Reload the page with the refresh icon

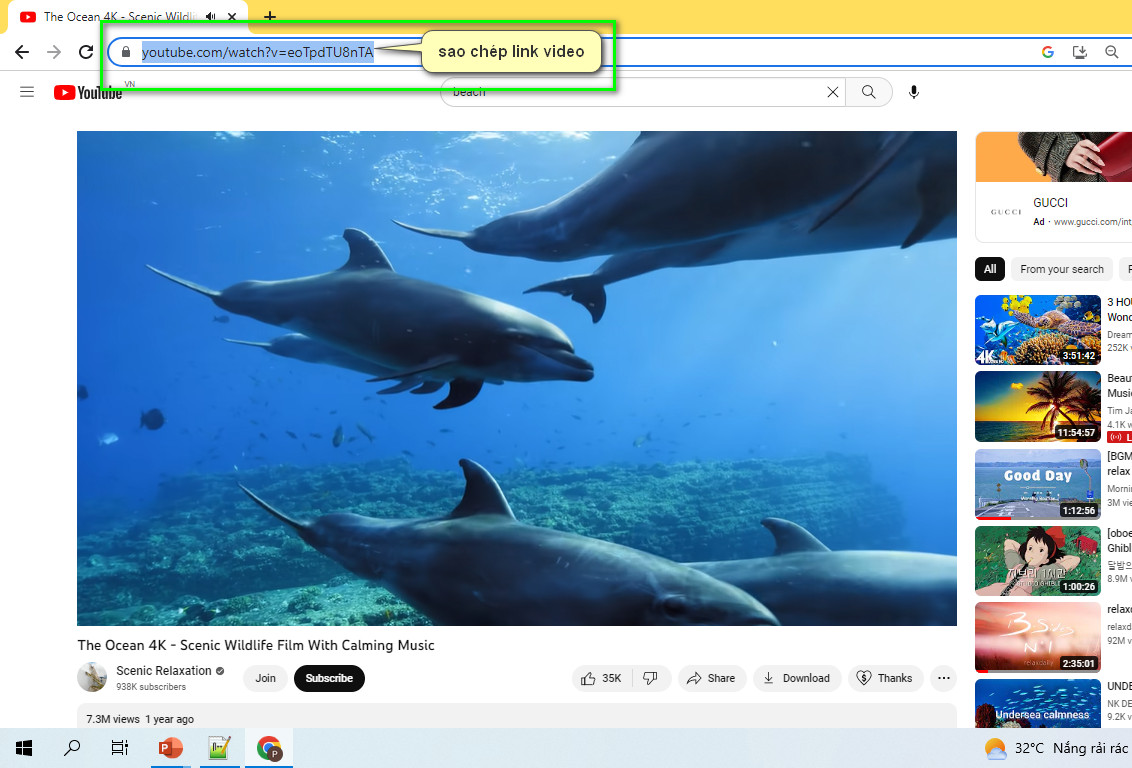[86, 52]
